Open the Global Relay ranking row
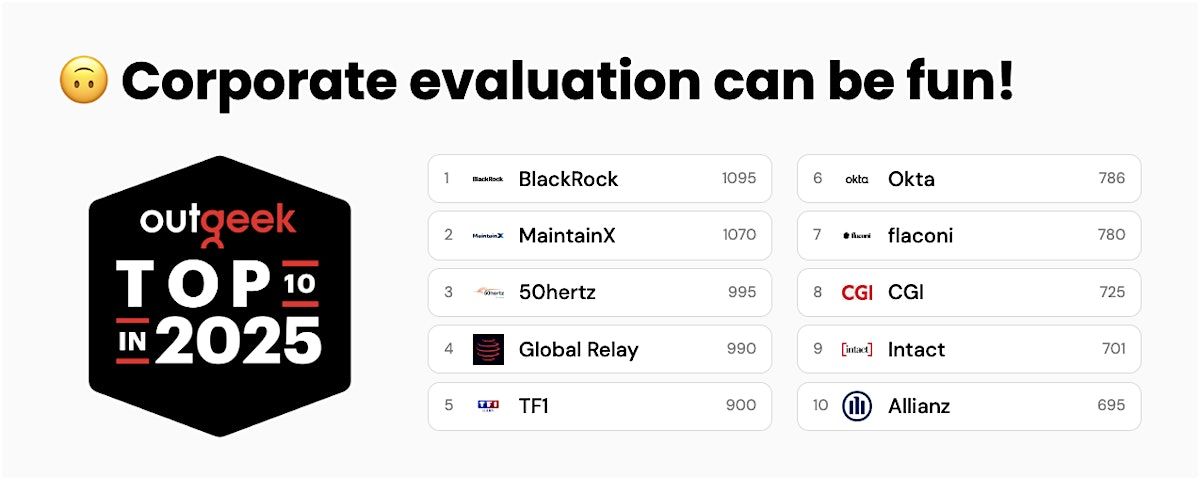This screenshot has width=1200, height=480. coord(600,349)
